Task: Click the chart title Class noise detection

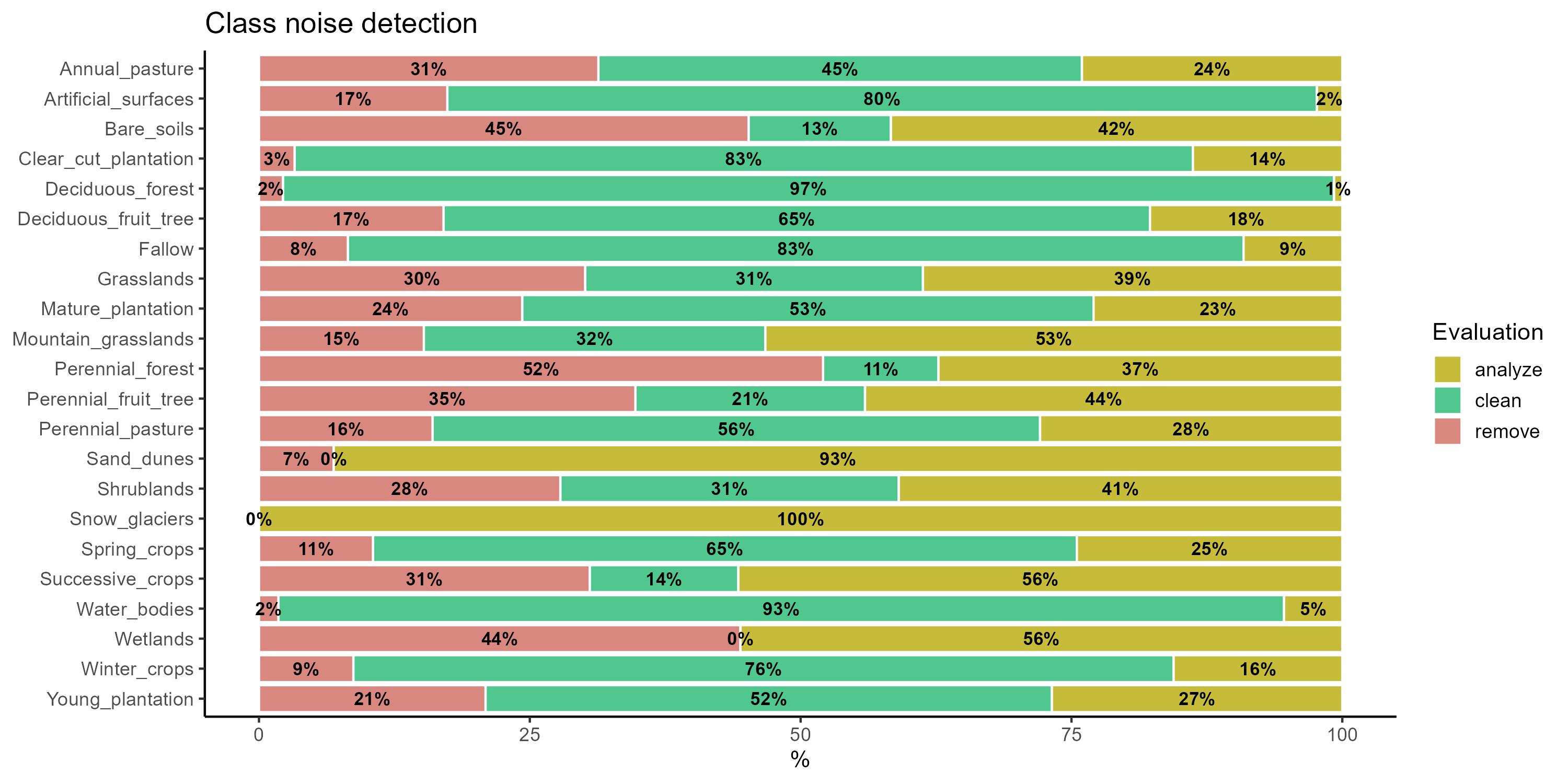Action: point(341,25)
